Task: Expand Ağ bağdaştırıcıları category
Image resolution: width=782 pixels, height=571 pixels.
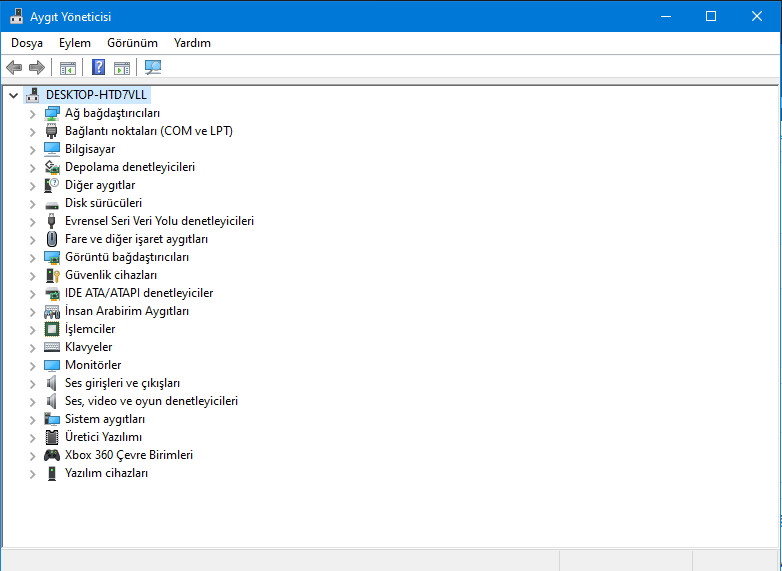Action: [x=33, y=114]
